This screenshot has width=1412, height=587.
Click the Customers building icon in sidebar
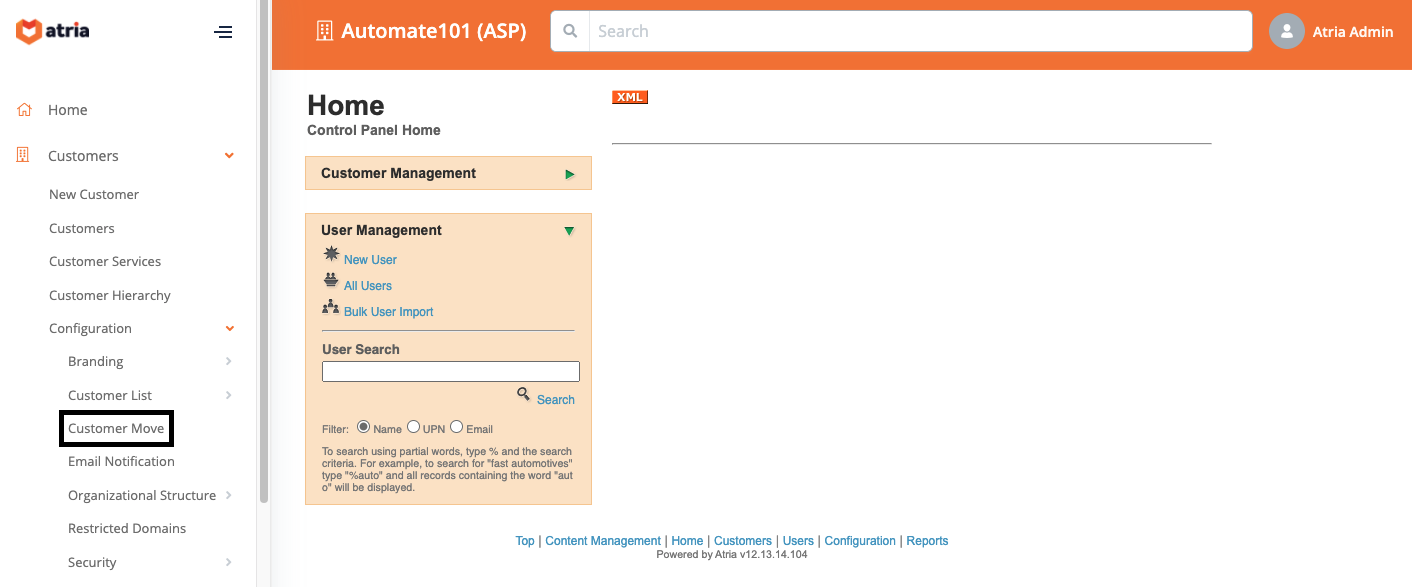click(x=25, y=156)
